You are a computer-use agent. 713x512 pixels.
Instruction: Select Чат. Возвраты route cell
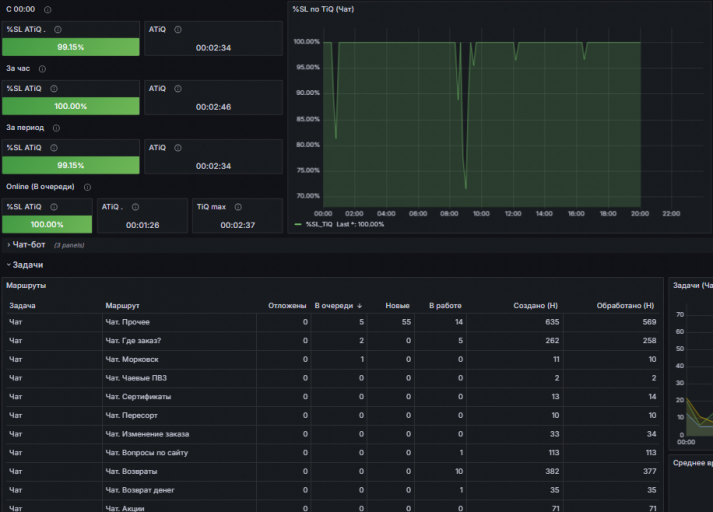(x=179, y=471)
